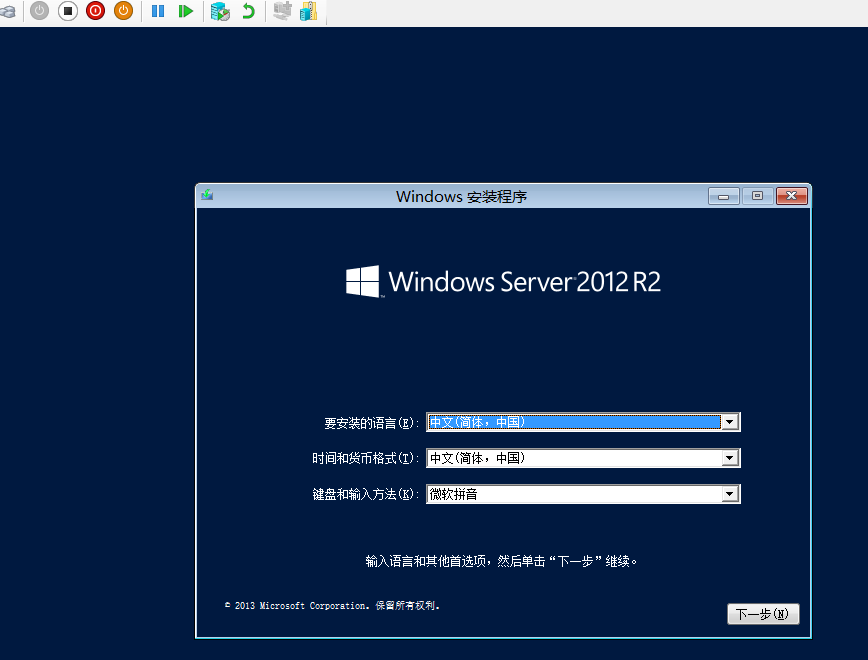Click the 下一步(N) button
This screenshot has height=660, width=868.
pos(763,614)
